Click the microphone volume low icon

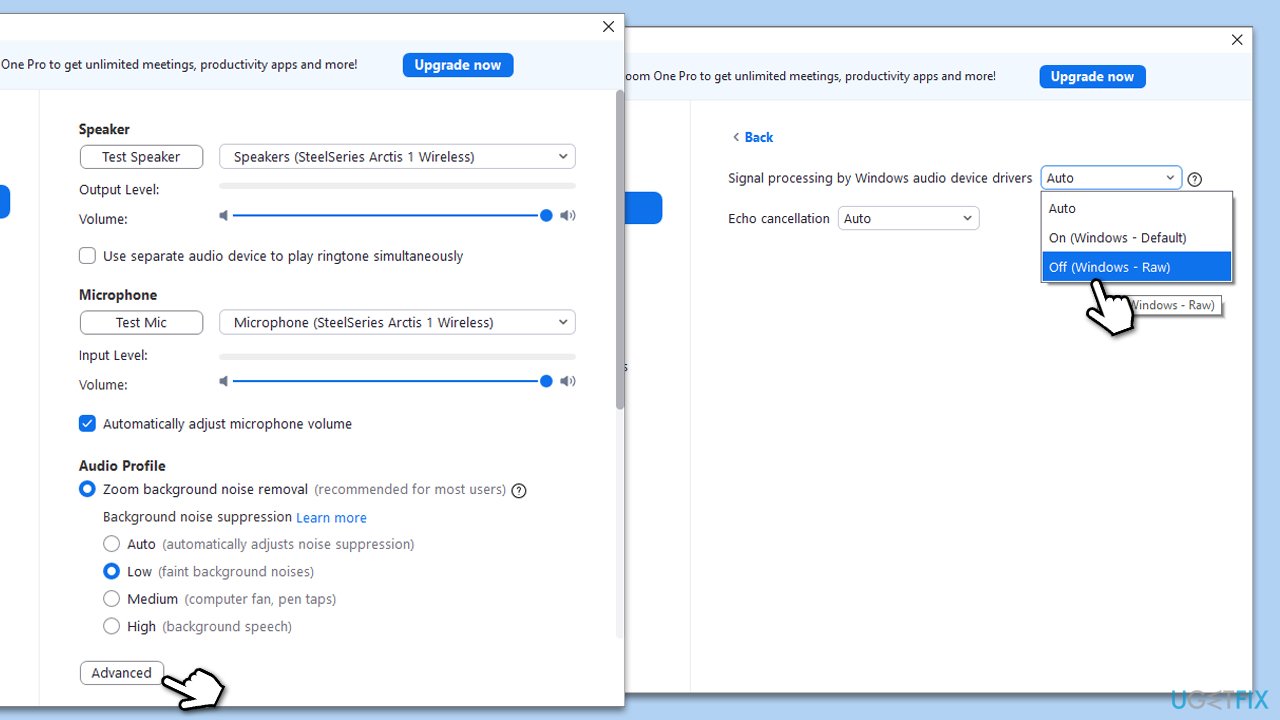tap(224, 381)
